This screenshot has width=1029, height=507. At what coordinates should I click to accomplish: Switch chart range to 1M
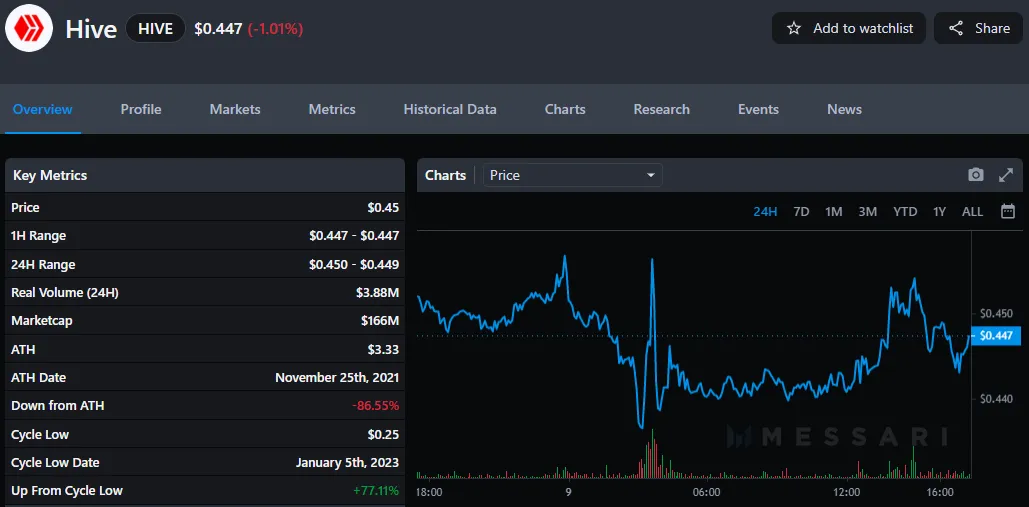coord(833,212)
